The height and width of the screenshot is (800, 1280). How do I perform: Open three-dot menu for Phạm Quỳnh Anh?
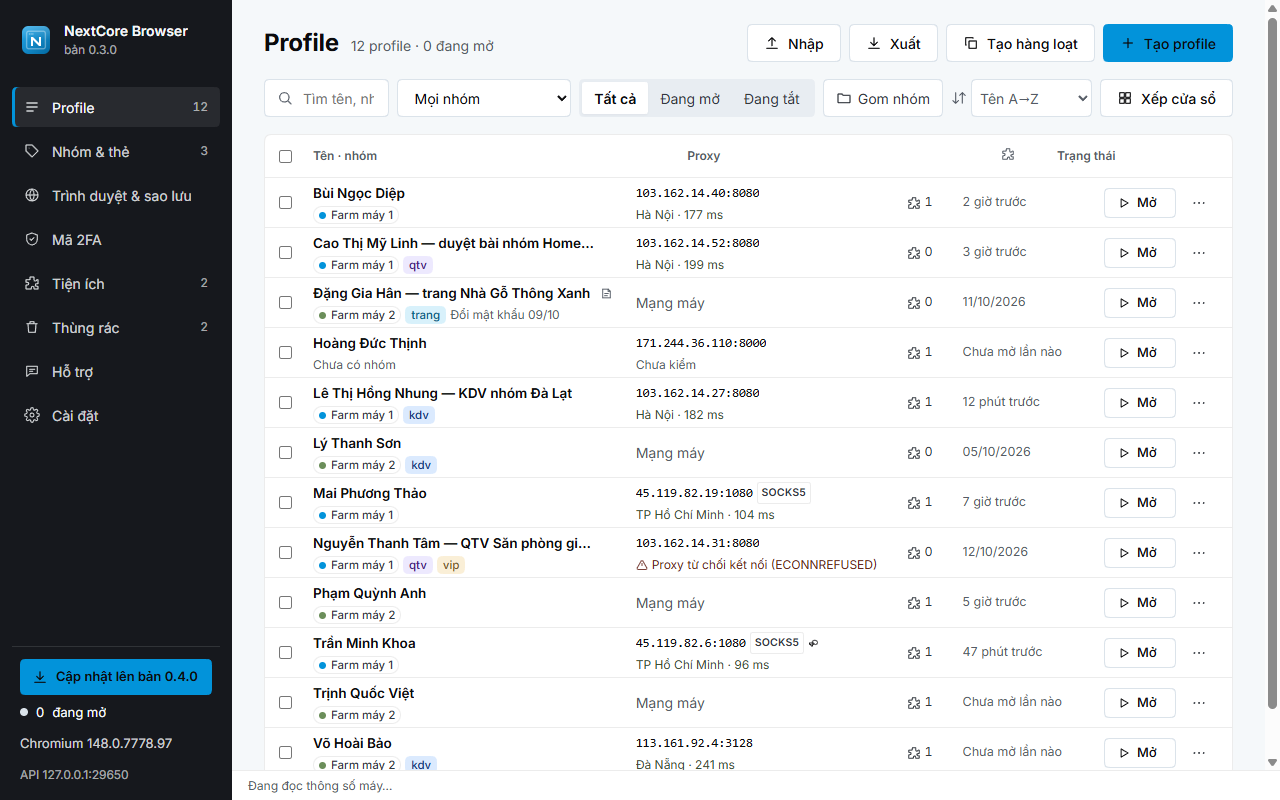[1199, 602]
